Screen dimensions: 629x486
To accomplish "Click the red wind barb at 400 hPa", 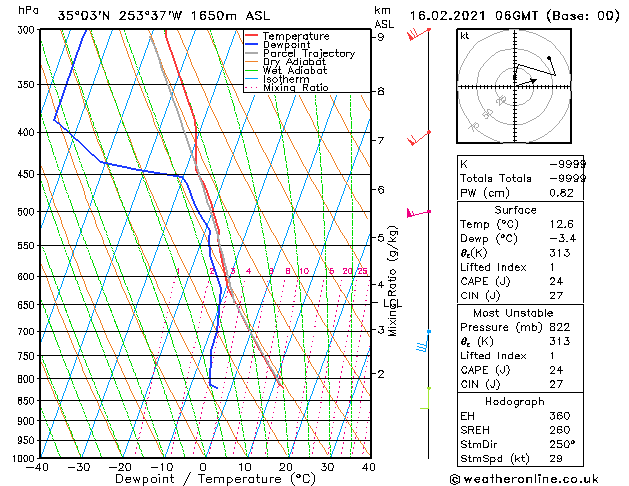I will [x=419, y=138].
